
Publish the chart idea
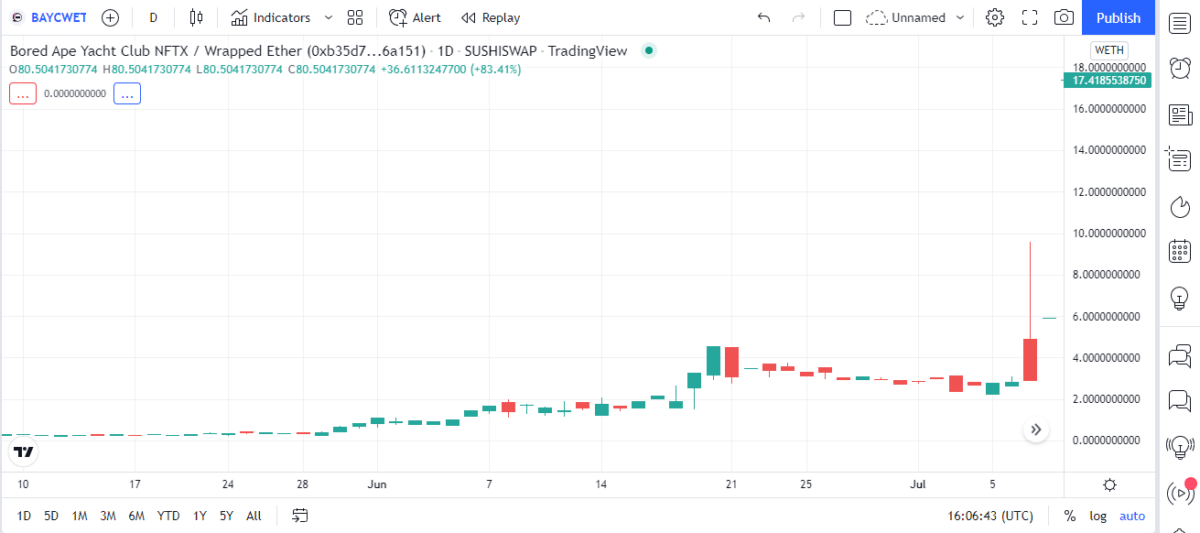[1118, 17]
